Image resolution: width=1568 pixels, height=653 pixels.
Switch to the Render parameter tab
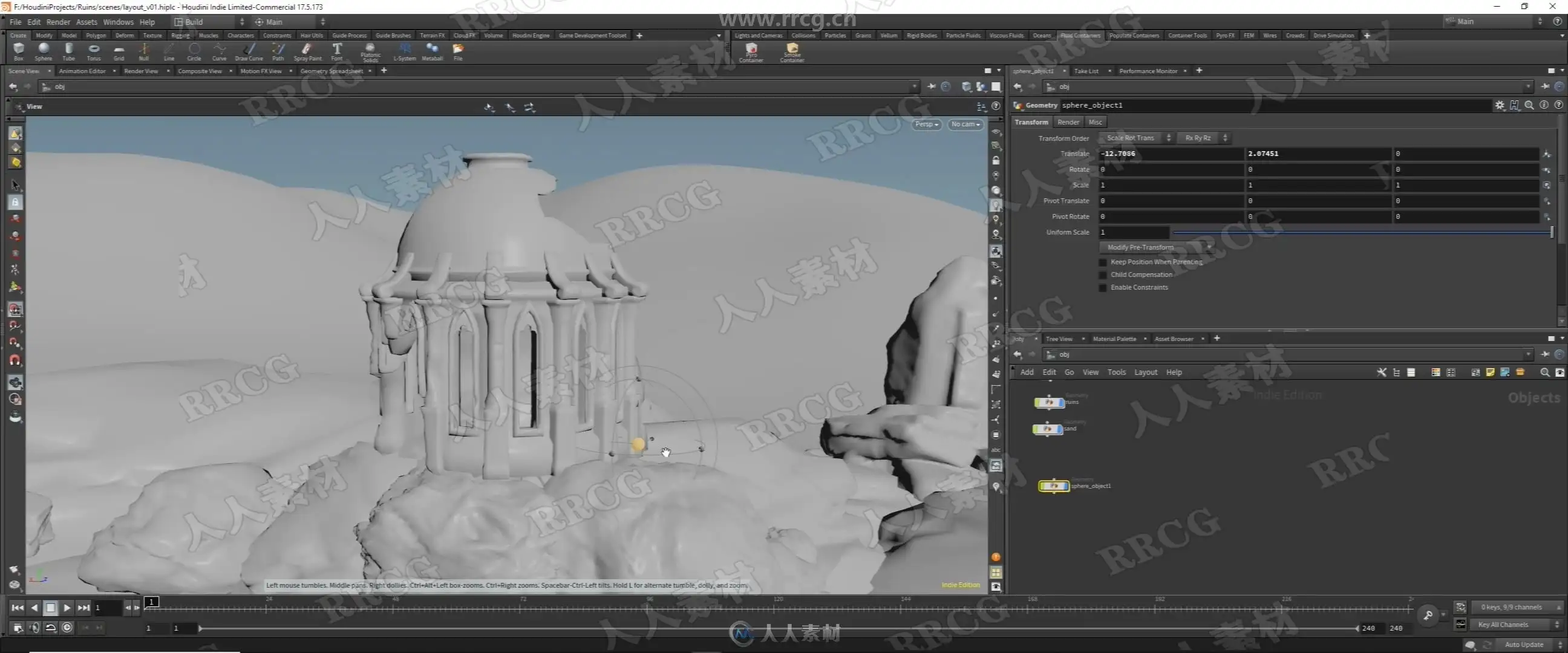tap(1068, 122)
